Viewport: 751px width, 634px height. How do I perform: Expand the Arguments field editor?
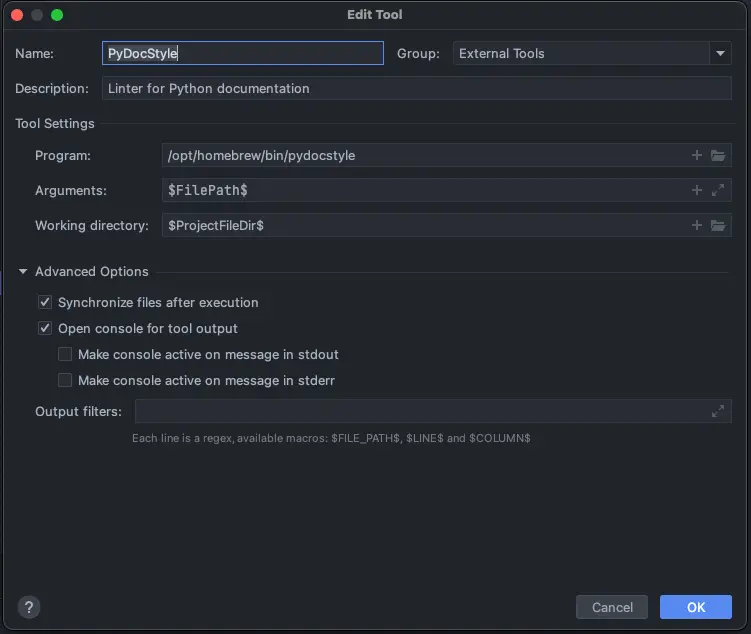coord(718,190)
